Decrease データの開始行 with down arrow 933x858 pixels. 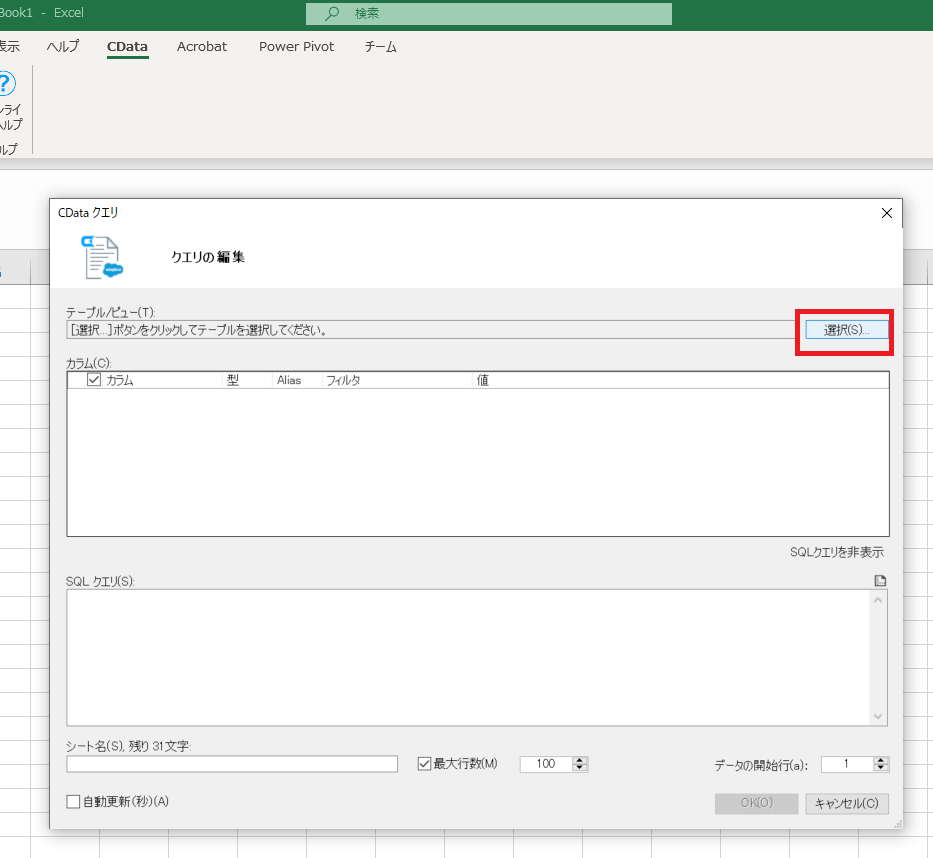(881, 768)
